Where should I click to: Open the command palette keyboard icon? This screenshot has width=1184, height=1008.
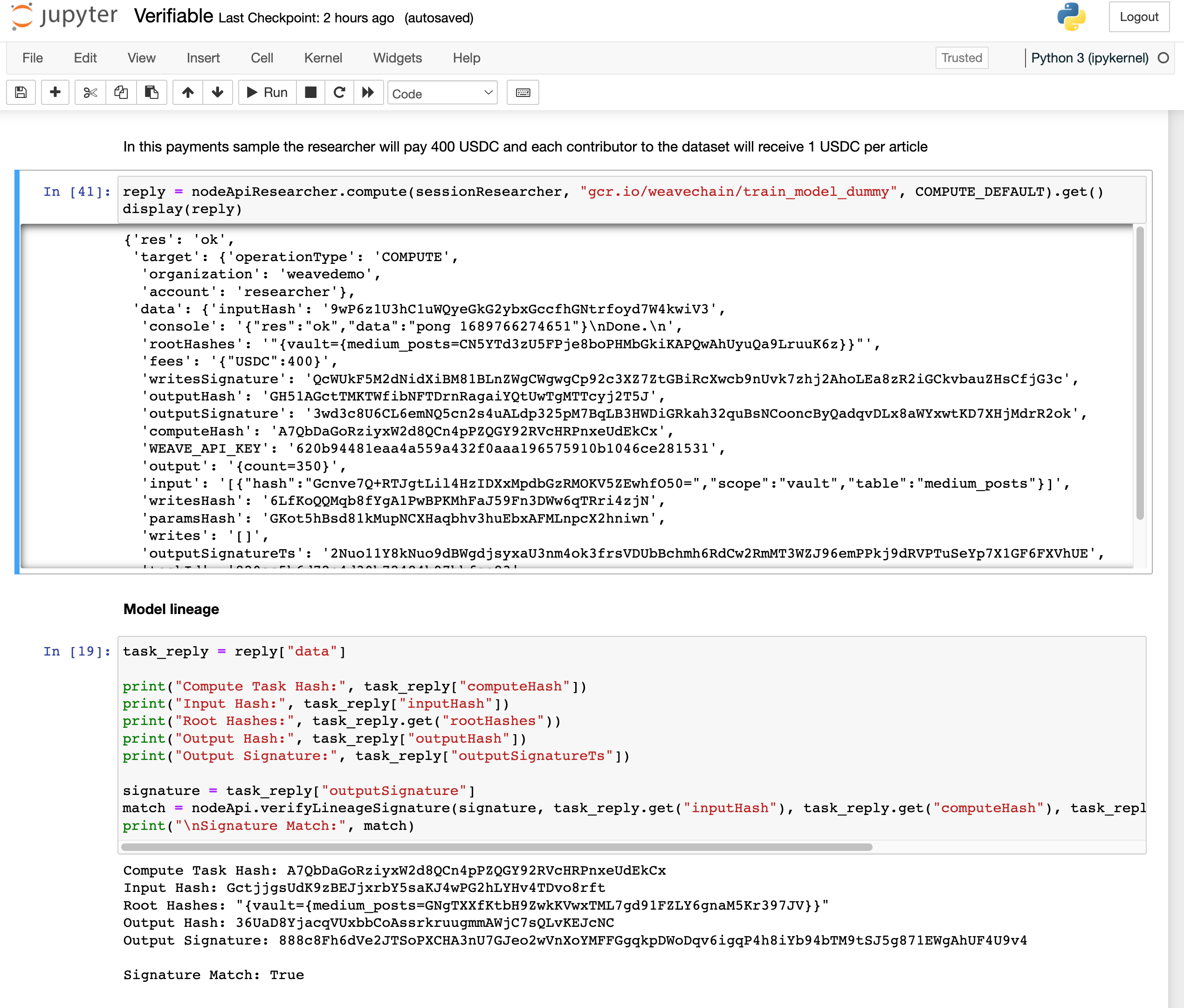pyautogui.click(x=523, y=93)
